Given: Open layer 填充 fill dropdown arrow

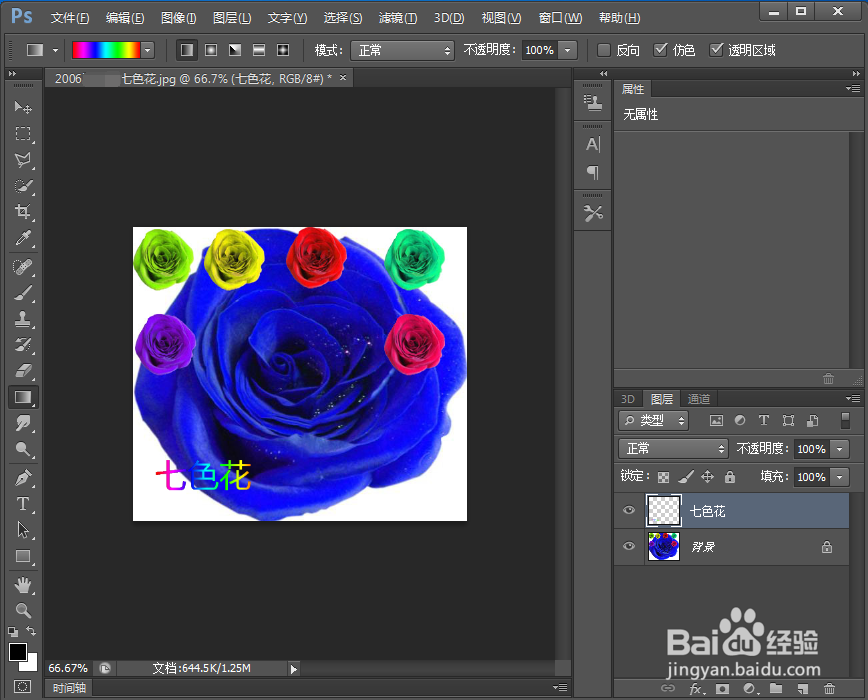Looking at the screenshot, I should 840,476.
